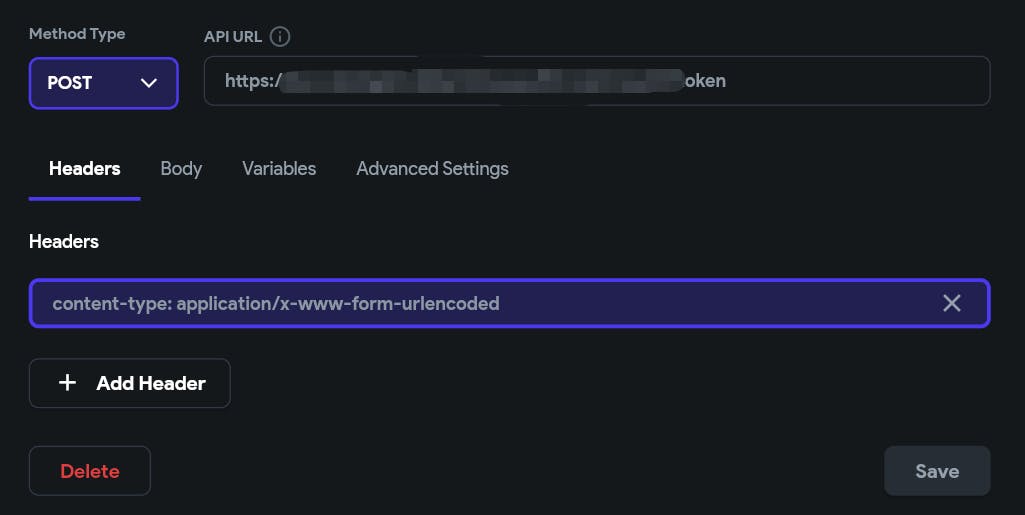Select the Advanced Settings tab
This screenshot has width=1025, height=515.
(432, 169)
